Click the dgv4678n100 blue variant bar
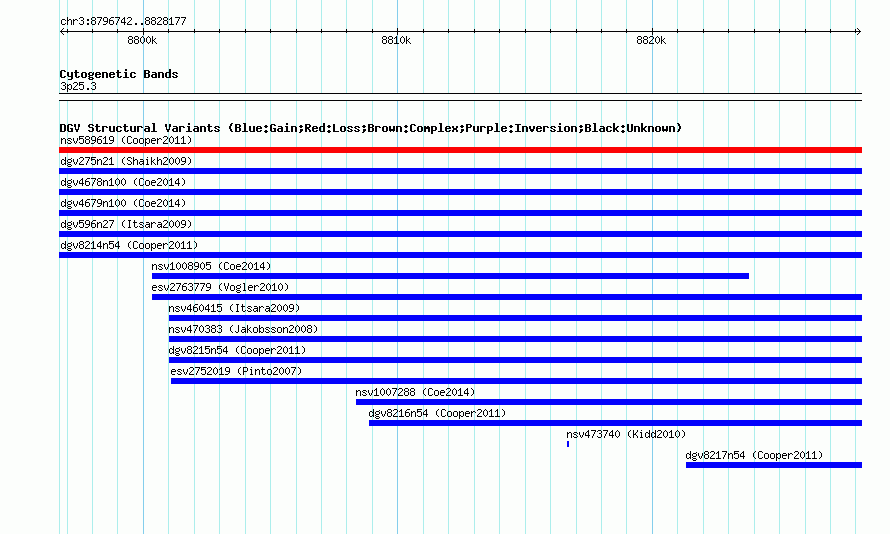 [460, 192]
